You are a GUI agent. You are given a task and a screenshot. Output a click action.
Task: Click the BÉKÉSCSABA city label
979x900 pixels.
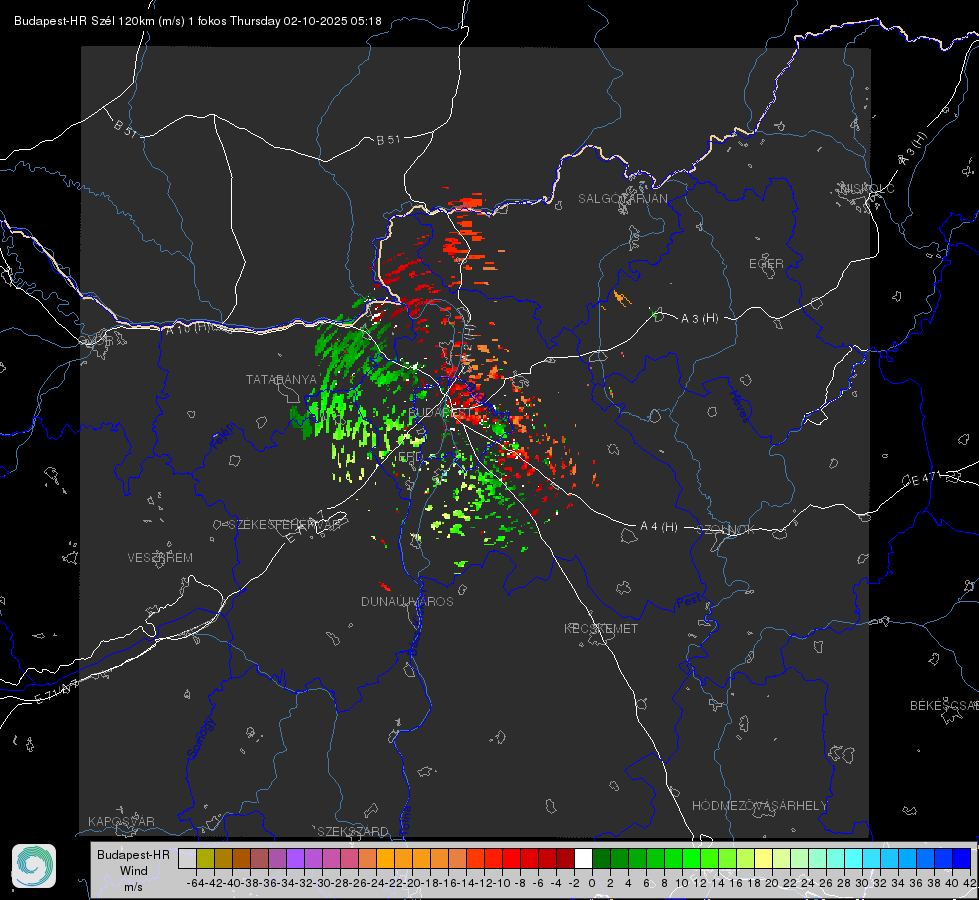[943, 705]
